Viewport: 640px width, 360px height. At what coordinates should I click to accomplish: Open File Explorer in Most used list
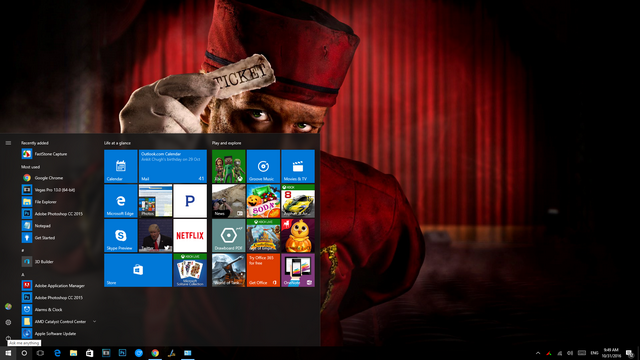pyautogui.click(x=59, y=202)
